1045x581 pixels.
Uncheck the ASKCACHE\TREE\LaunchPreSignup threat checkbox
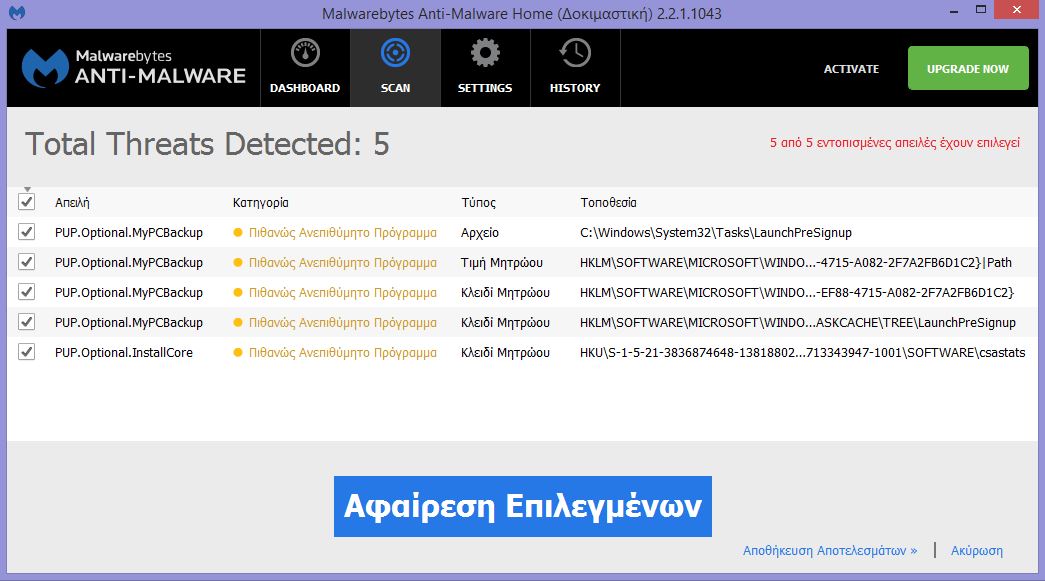pyautogui.click(x=27, y=322)
